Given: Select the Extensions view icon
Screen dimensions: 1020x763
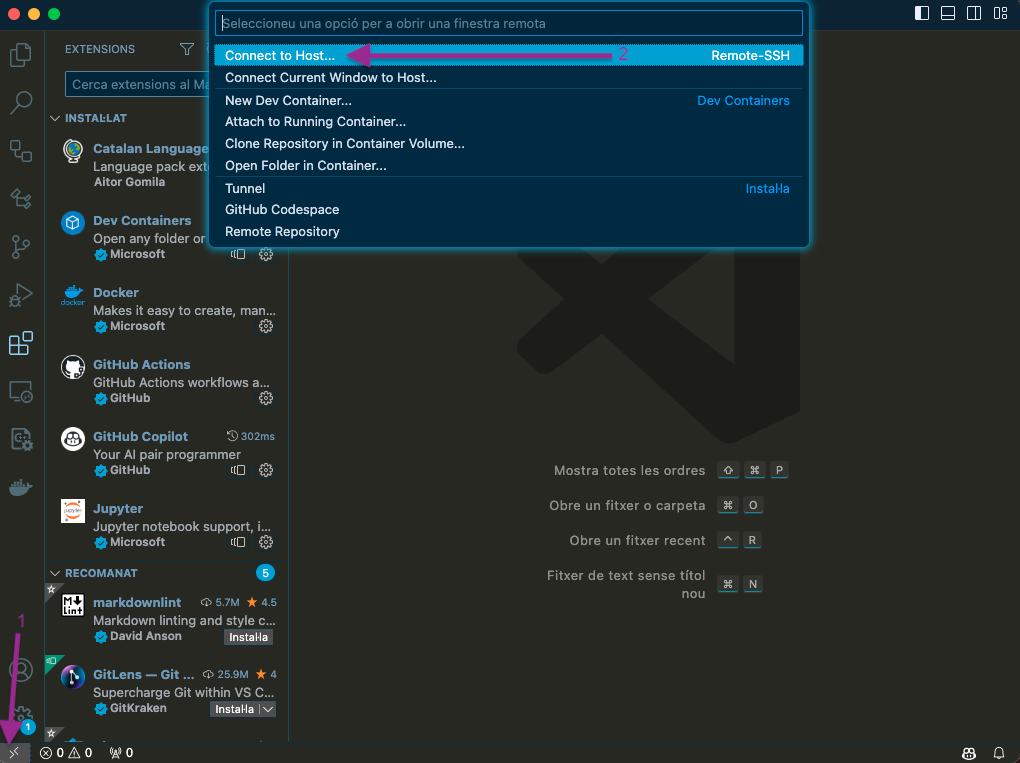Looking at the screenshot, I should (x=21, y=343).
